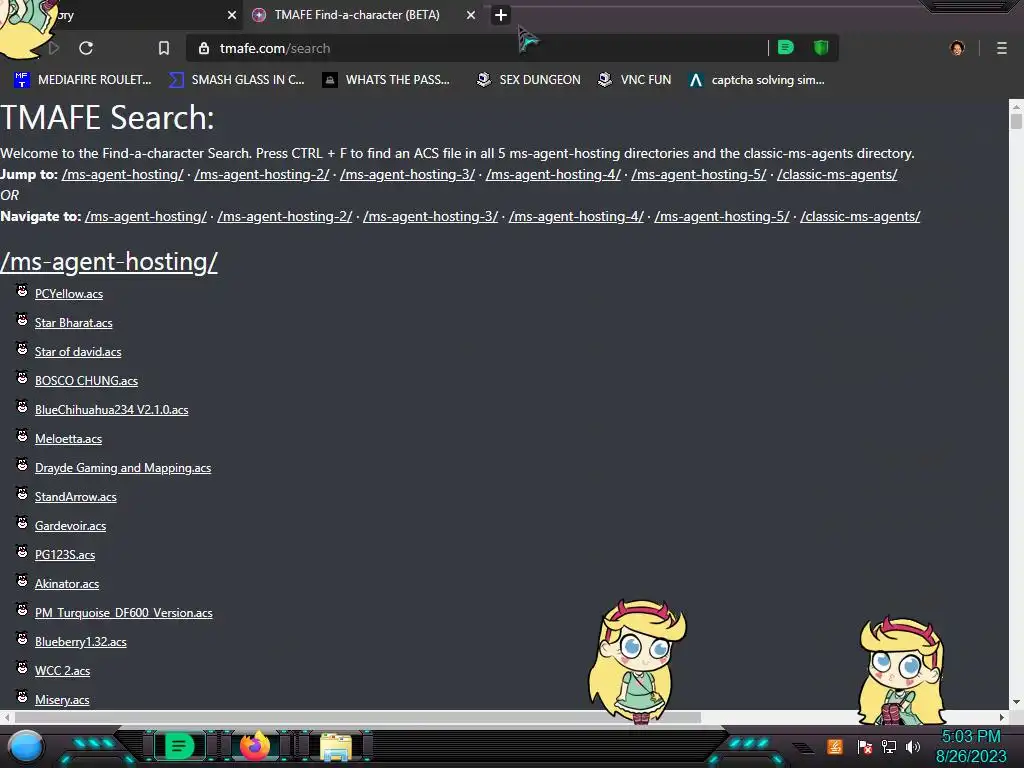Navigate to /ms-agent-hosting/ directory link

[x=146, y=216]
